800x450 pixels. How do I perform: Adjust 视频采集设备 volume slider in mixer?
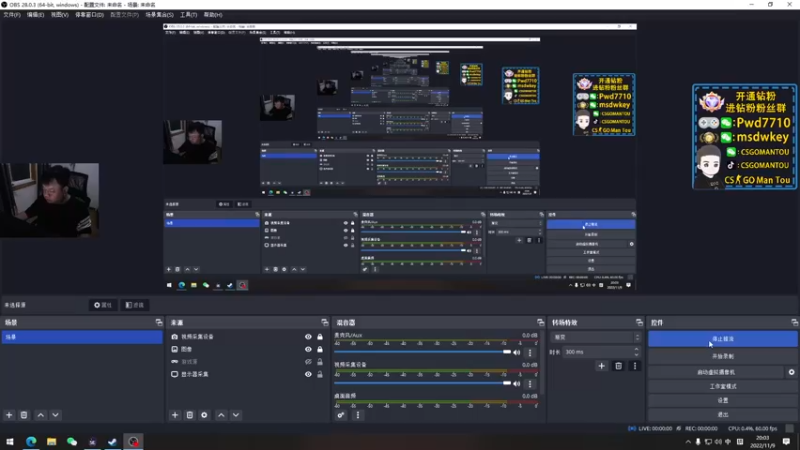pos(422,383)
